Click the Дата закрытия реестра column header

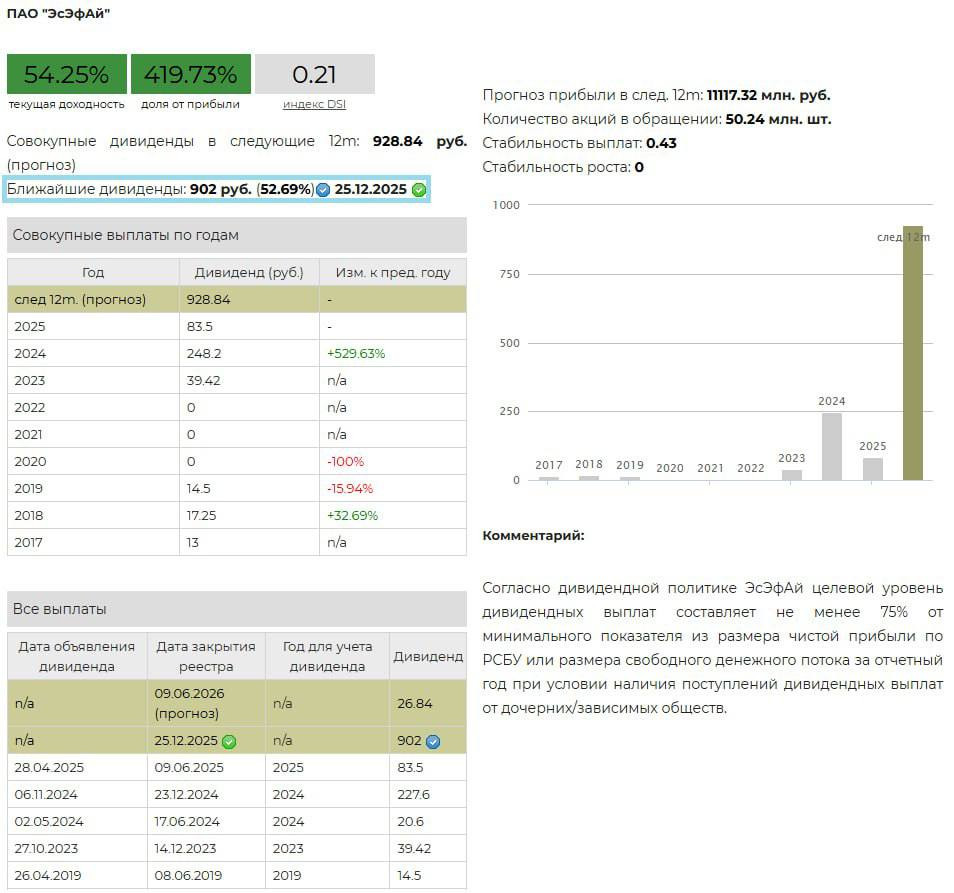tap(206, 656)
